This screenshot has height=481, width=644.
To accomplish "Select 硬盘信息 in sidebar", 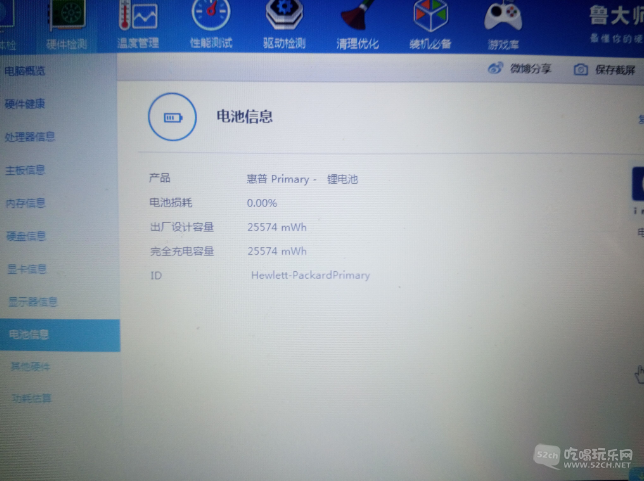I will [26, 236].
